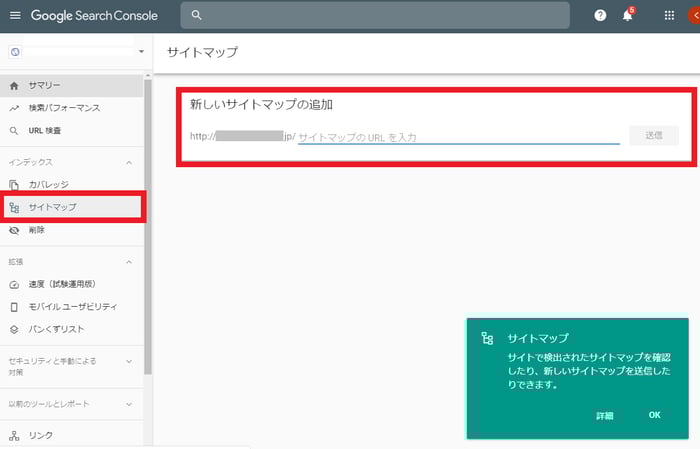Click the speedometer icon beside 速度

(x=14, y=284)
